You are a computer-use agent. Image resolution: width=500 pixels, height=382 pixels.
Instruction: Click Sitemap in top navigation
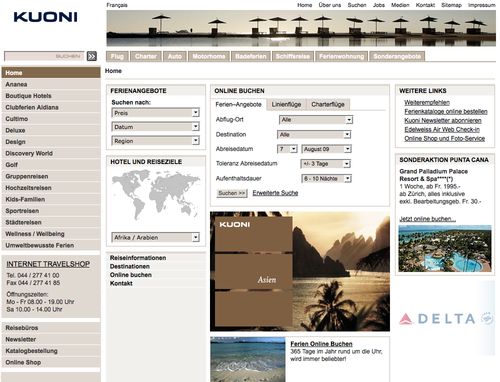[x=451, y=5]
